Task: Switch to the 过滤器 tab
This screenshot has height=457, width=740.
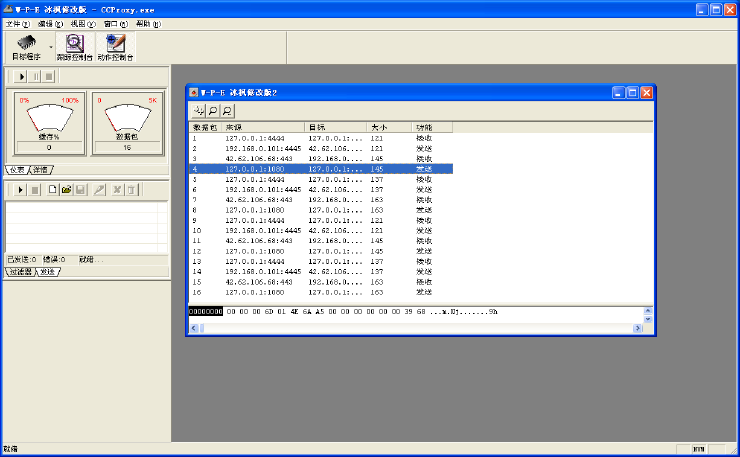Action: coord(20,271)
